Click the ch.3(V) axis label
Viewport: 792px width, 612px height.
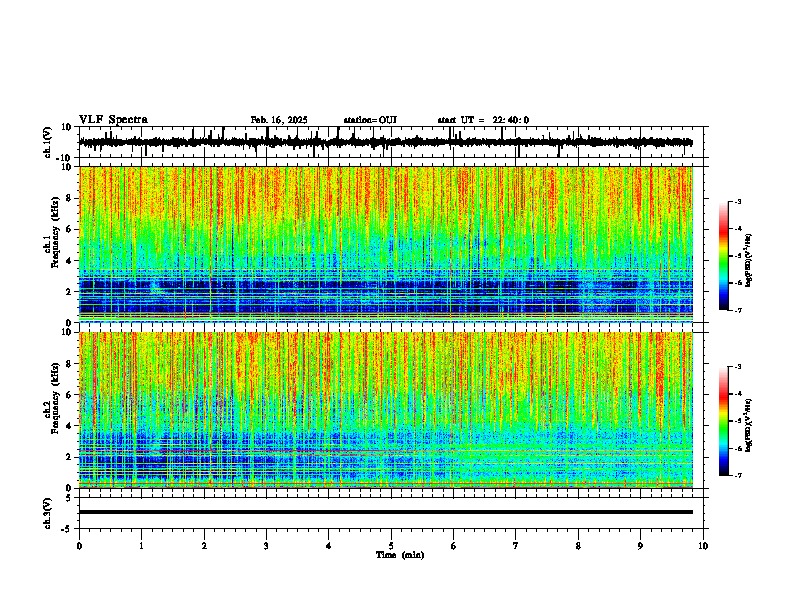(x=48, y=514)
